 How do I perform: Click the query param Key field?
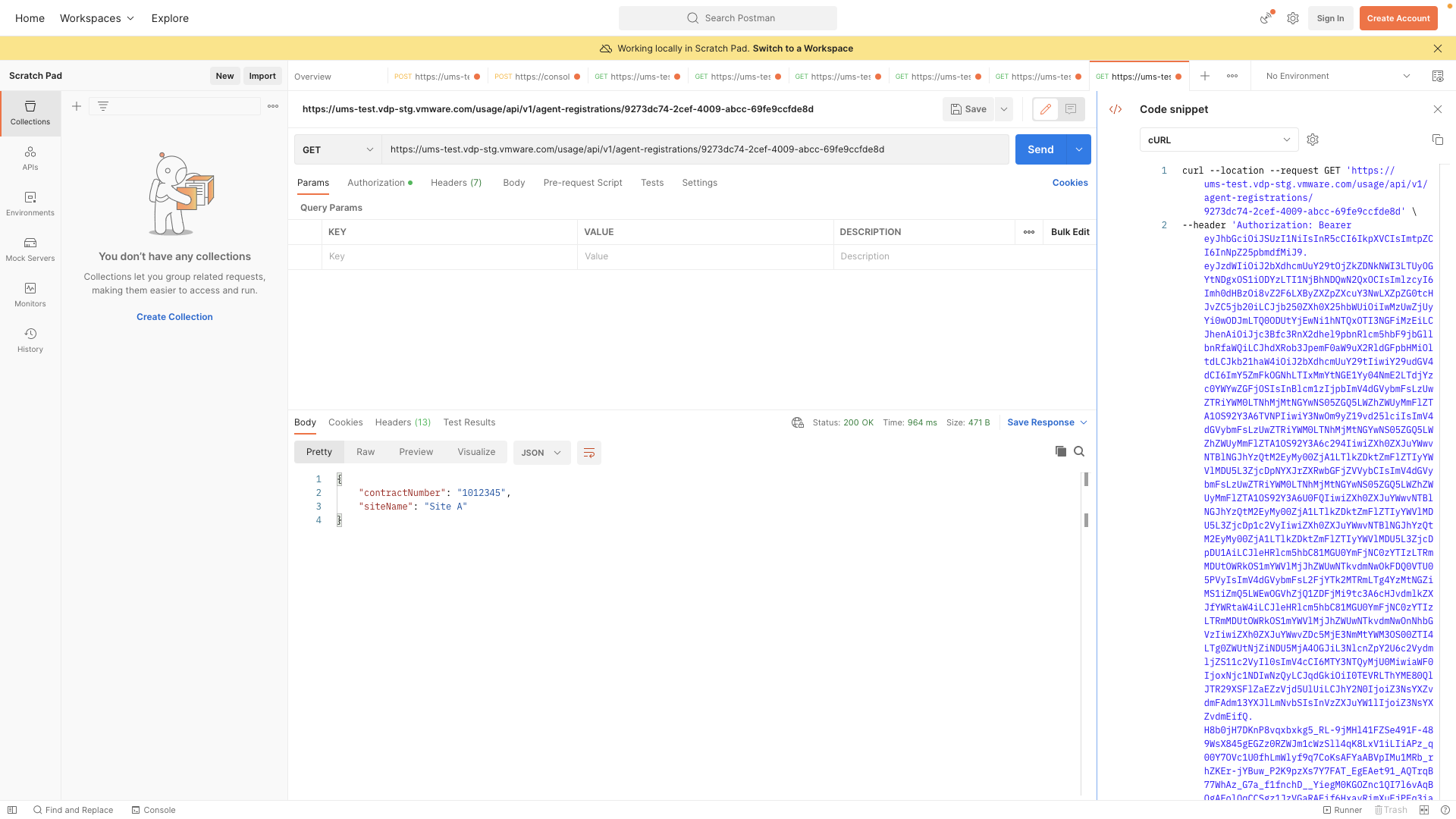pyautogui.click(x=449, y=256)
